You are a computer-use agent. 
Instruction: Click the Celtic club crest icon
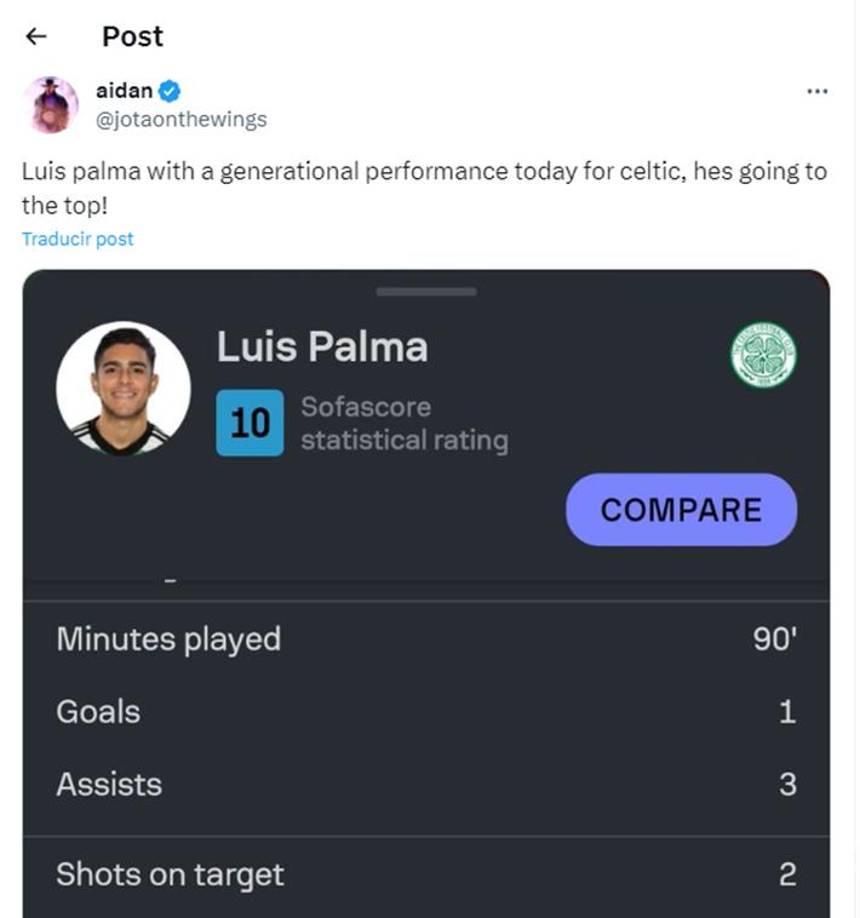pyautogui.click(x=763, y=356)
